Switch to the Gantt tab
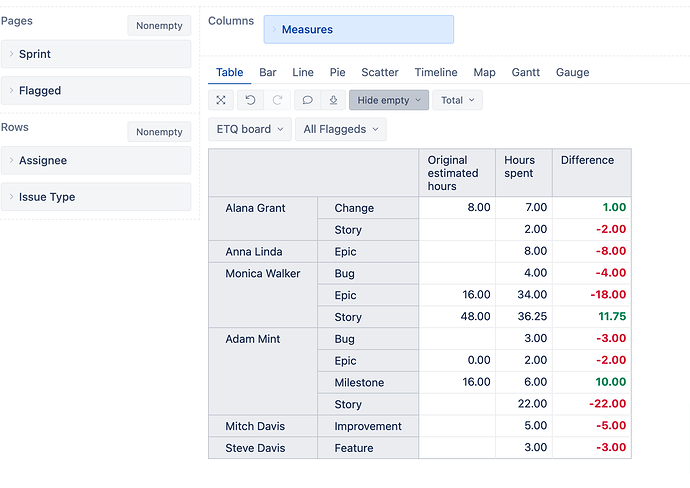 click(x=524, y=72)
